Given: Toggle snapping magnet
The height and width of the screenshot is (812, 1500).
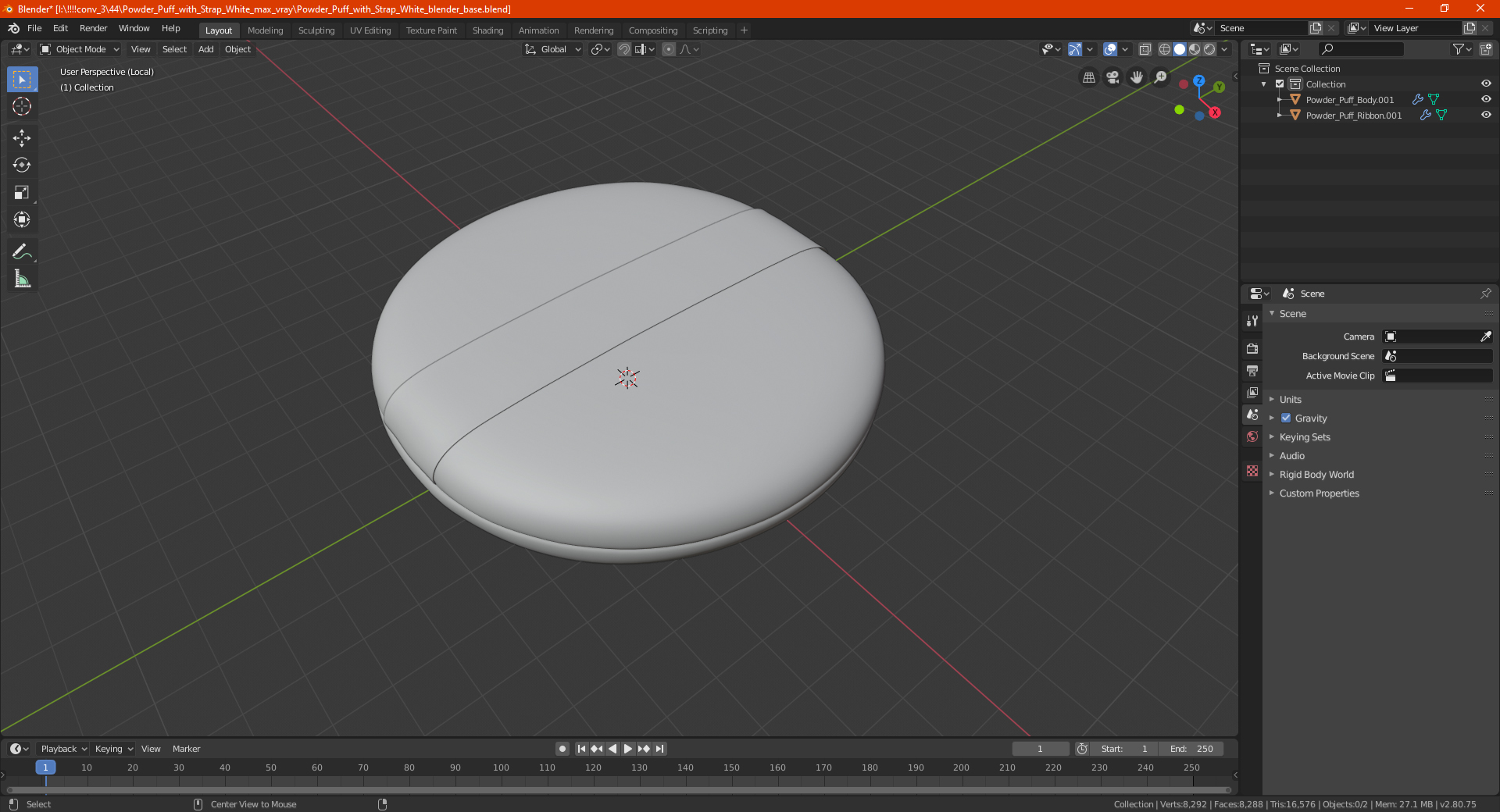Looking at the screenshot, I should tap(624, 49).
